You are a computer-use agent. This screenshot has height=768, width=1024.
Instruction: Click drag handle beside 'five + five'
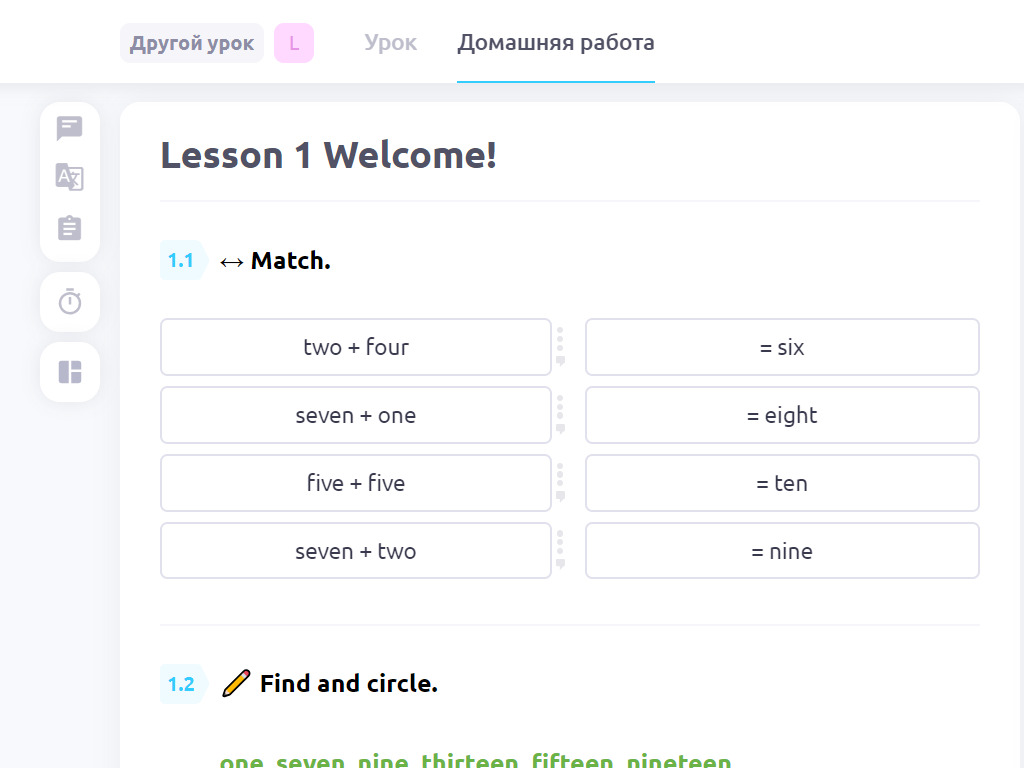pyautogui.click(x=560, y=483)
